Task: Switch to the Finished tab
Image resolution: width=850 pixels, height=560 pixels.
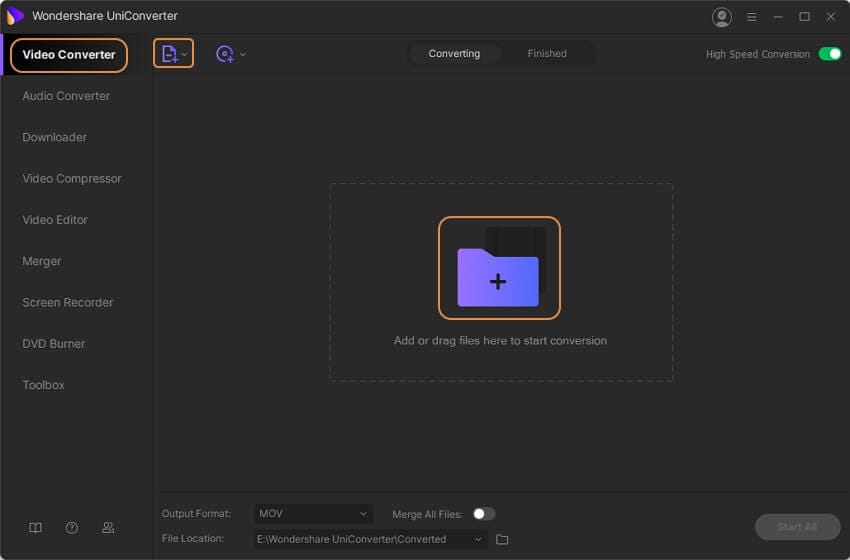Action: [x=547, y=54]
